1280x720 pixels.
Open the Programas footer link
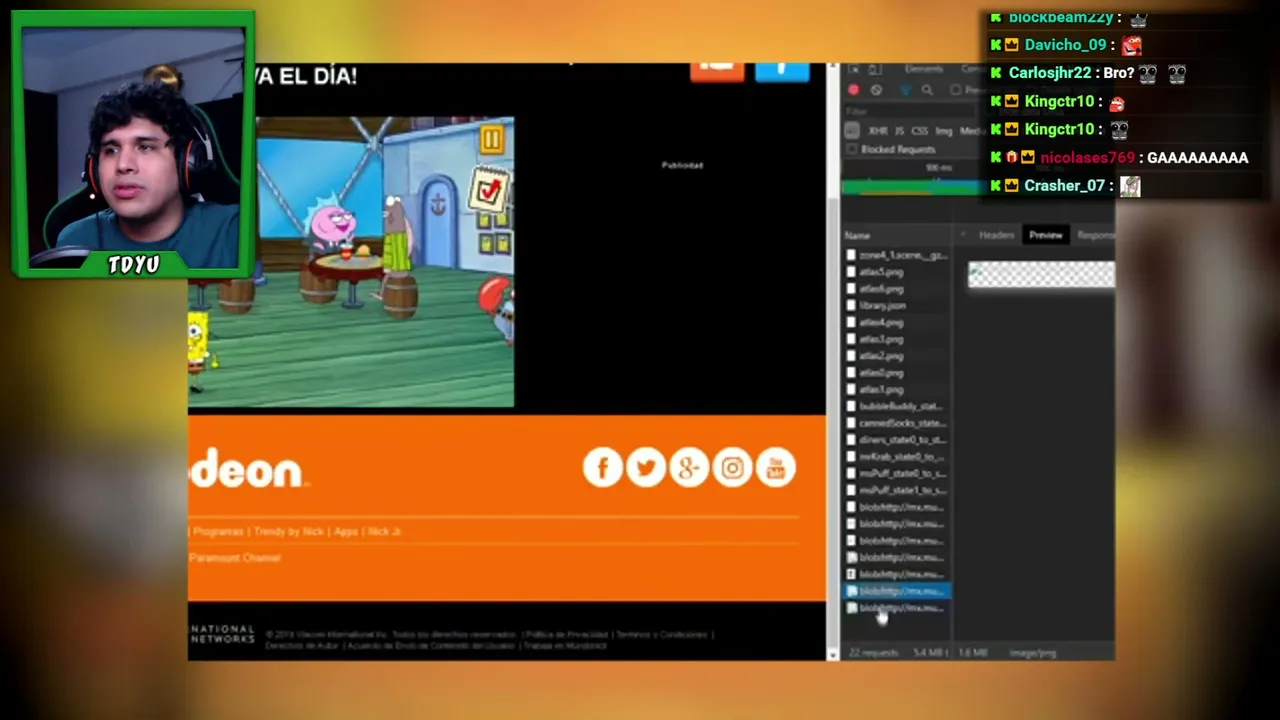click(218, 532)
